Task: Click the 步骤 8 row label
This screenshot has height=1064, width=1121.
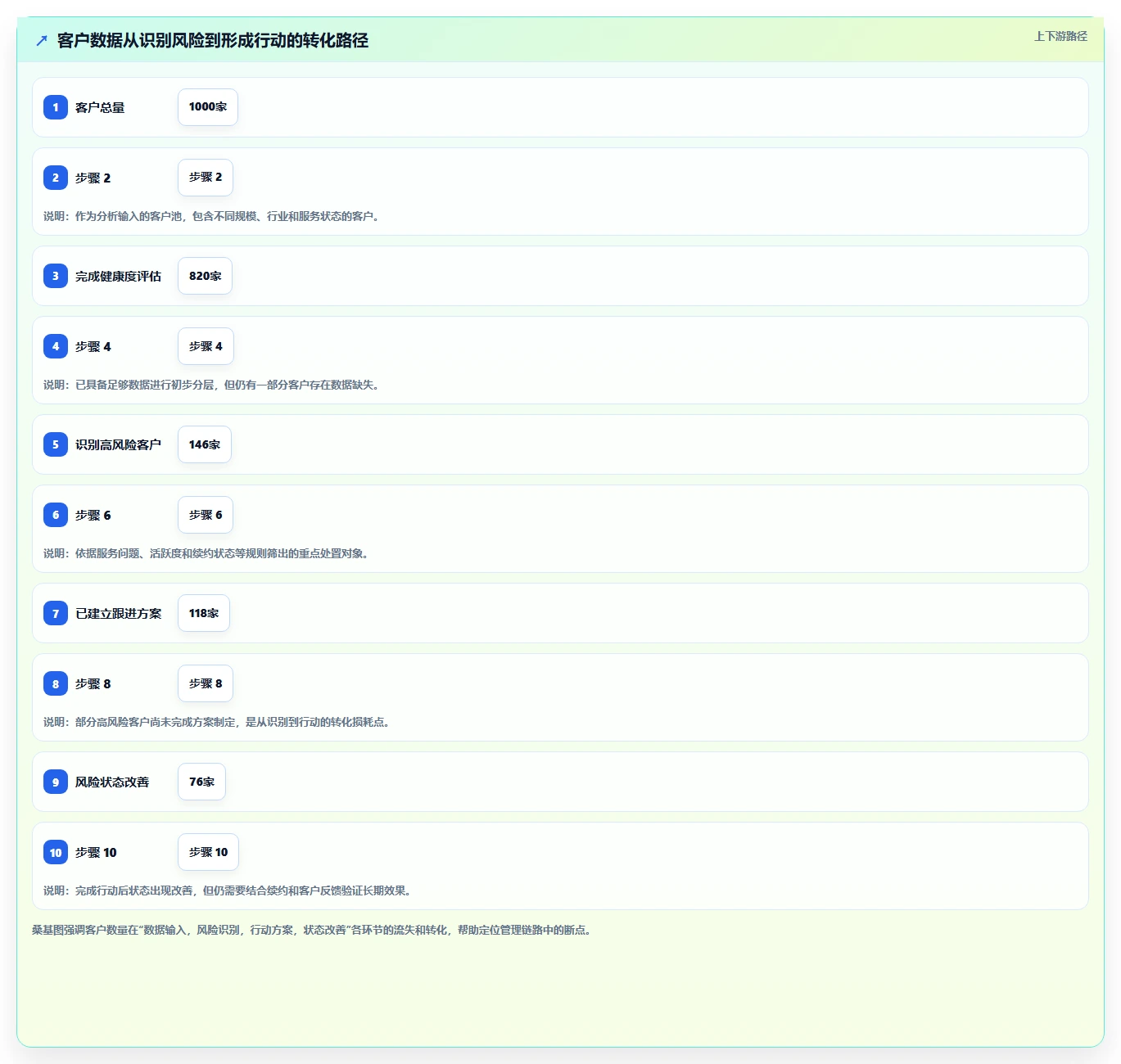Action: click(93, 683)
